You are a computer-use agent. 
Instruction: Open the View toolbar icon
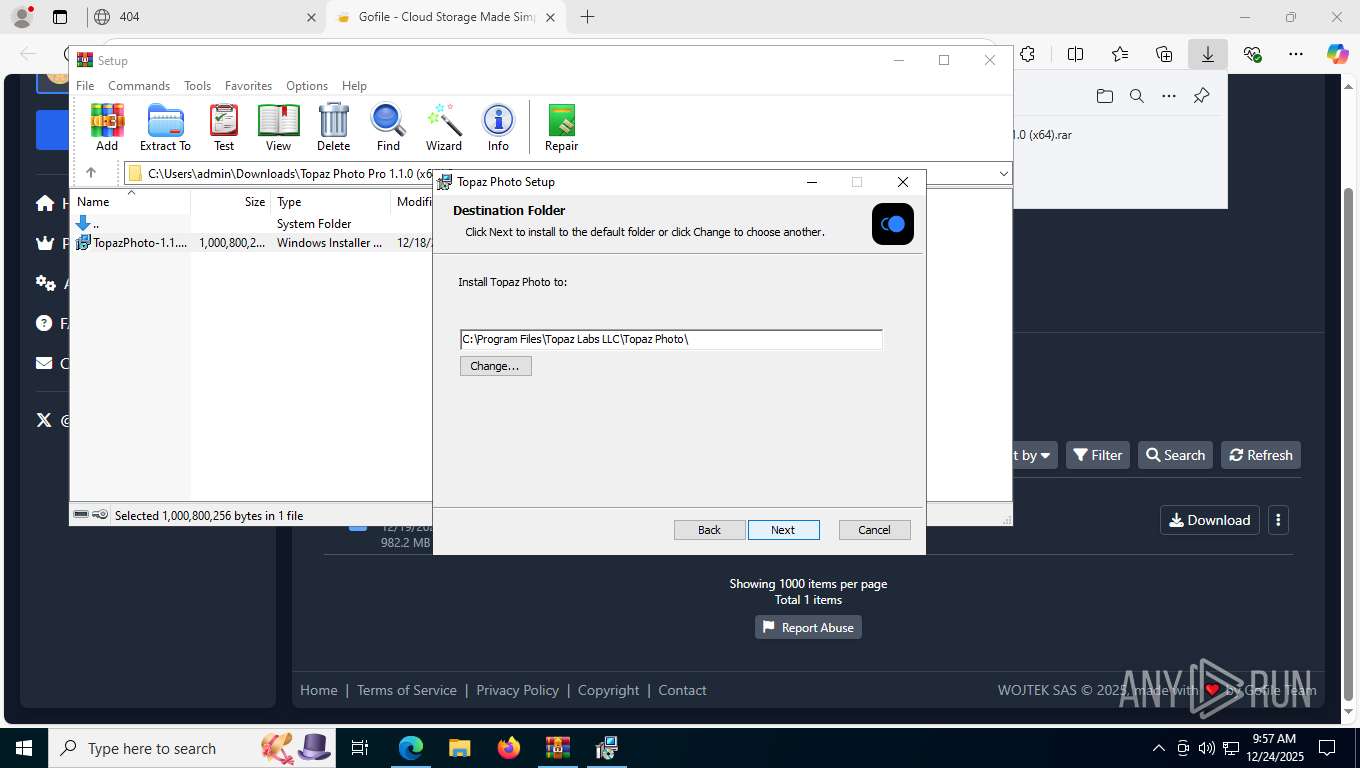[278, 127]
